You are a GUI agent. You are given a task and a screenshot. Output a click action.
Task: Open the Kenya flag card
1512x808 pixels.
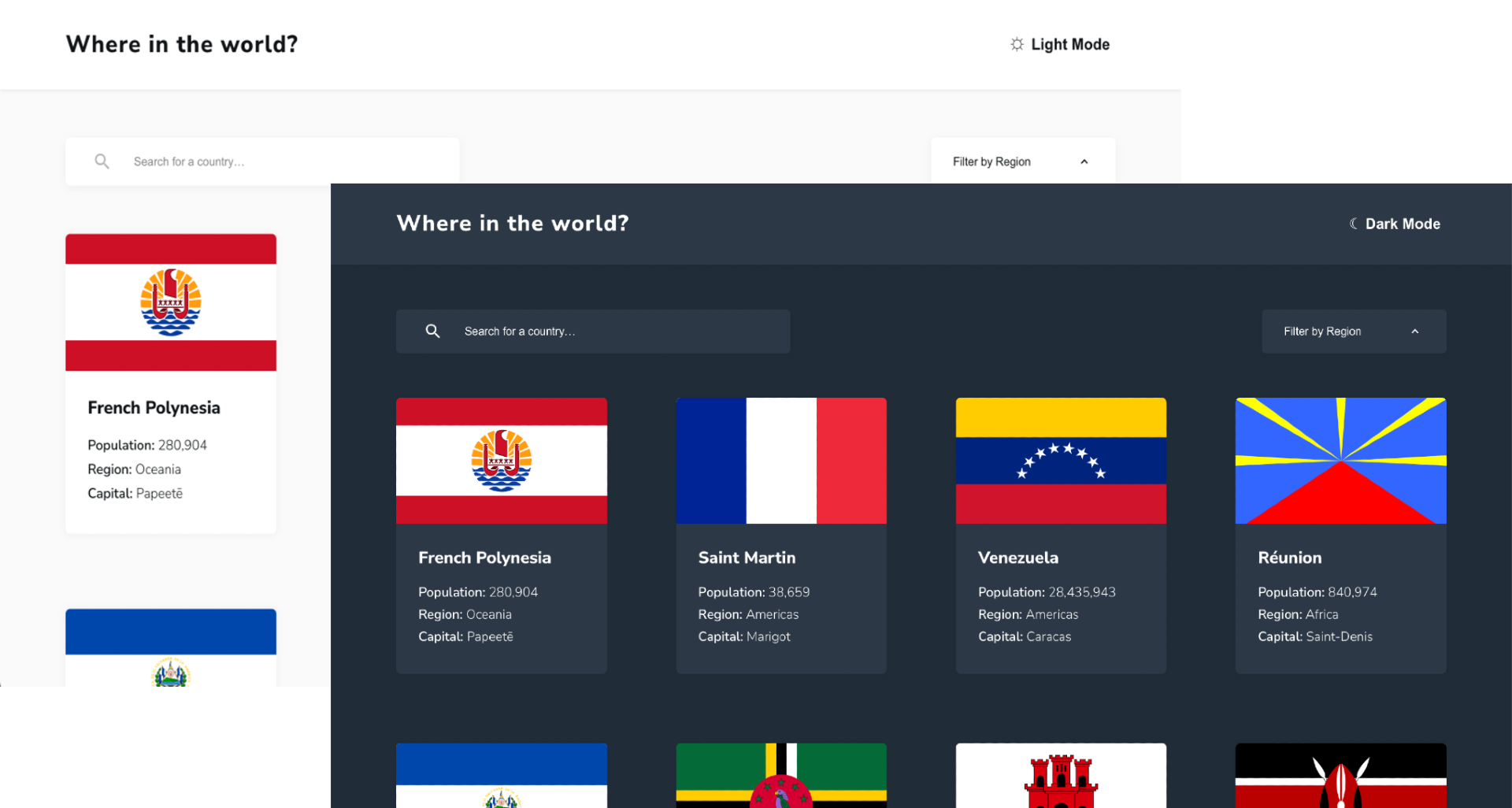[1341, 776]
